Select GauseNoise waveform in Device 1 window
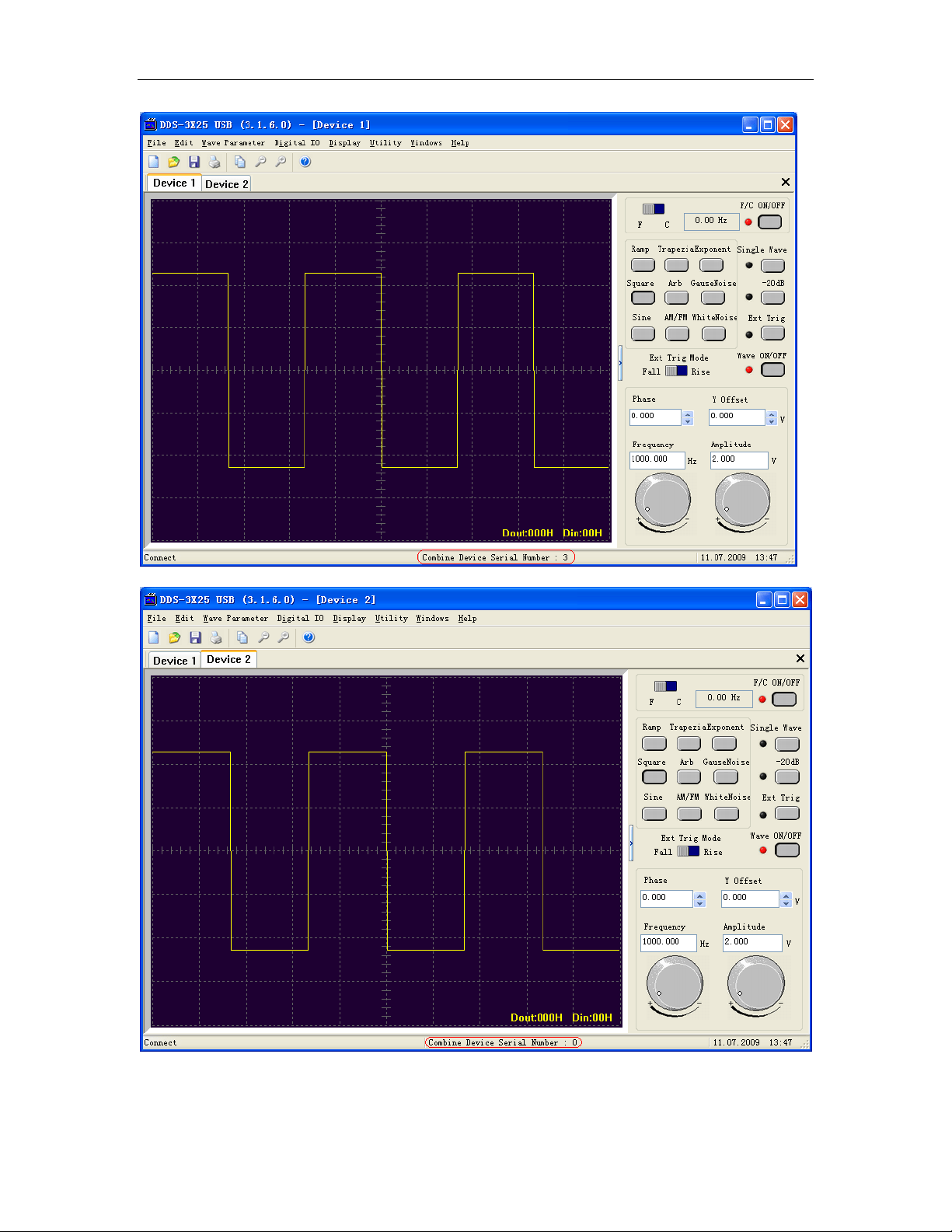The width and height of the screenshot is (952, 1232). pos(713,298)
